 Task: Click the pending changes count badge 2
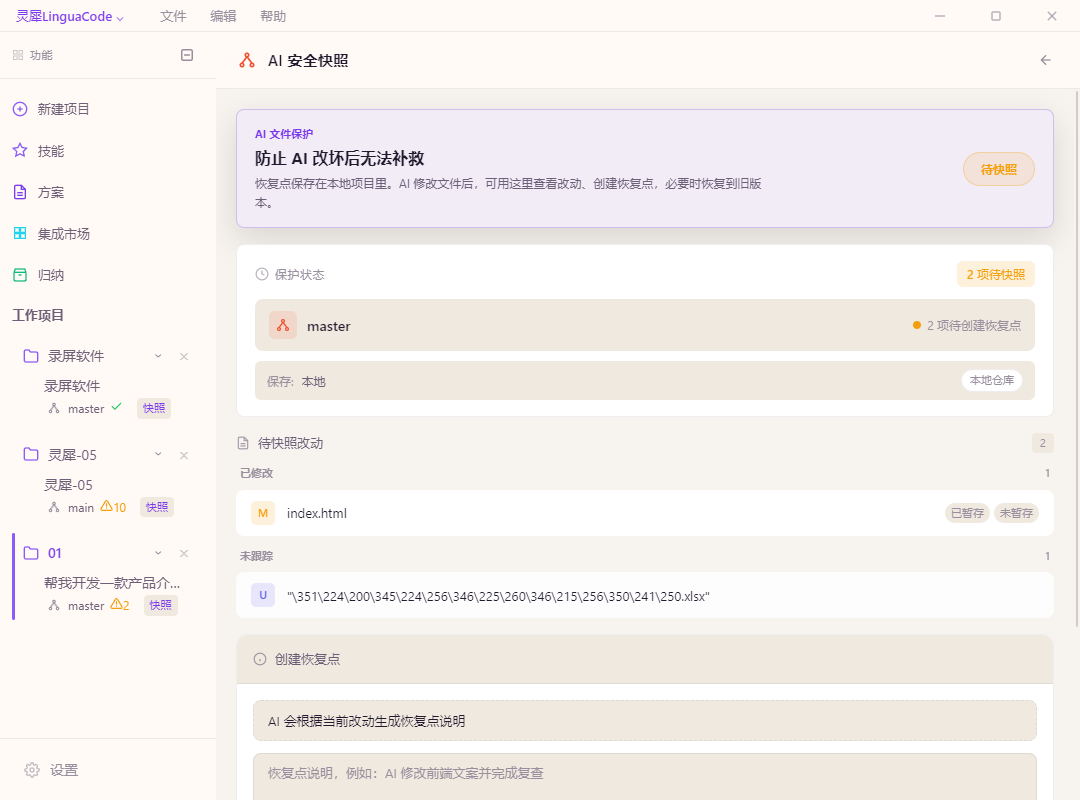1043,443
